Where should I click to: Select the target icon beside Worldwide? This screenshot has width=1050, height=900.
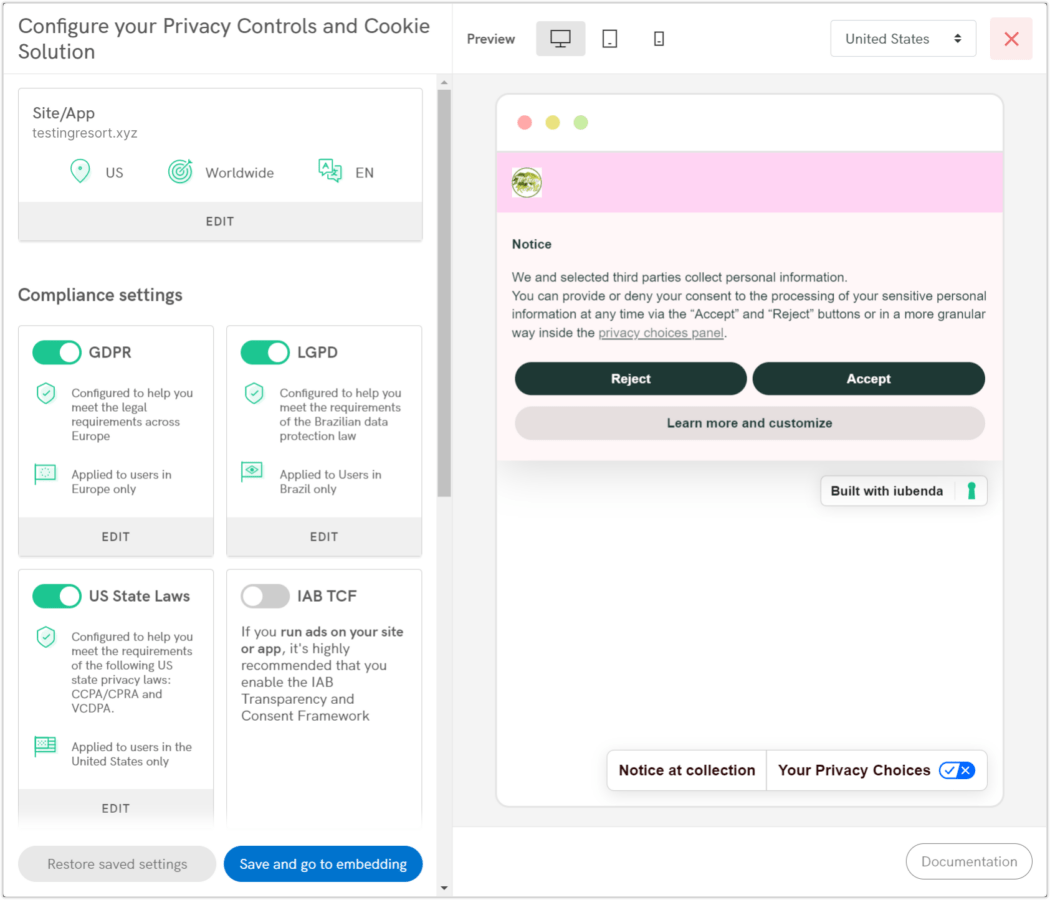(x=180, y=171)
